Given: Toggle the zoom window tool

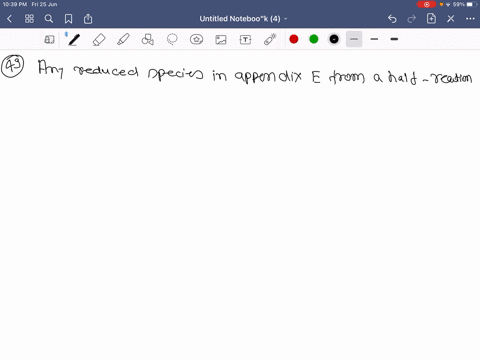Looking at the screenshot, I should (49, 40).
